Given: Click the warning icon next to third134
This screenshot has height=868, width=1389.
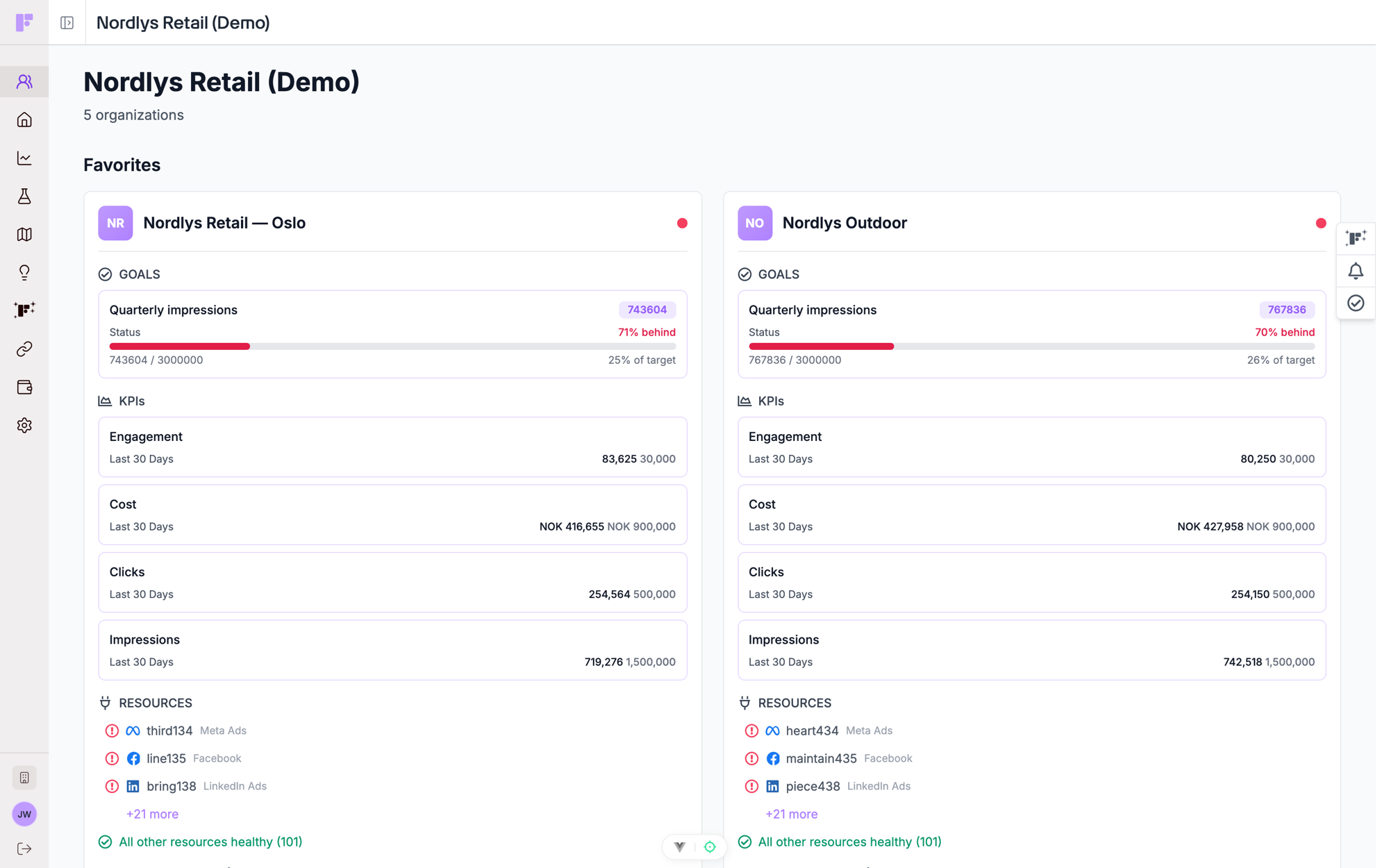Looking at the screenshot, I should coord(112,731).
